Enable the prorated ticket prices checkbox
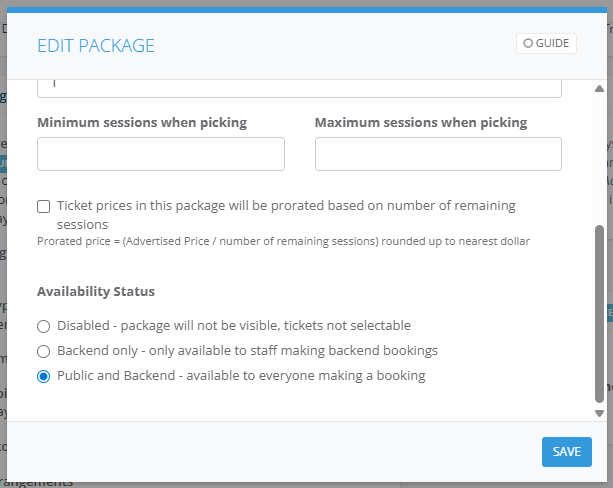The height and width of the screenshot is (488, 613). 44,207
